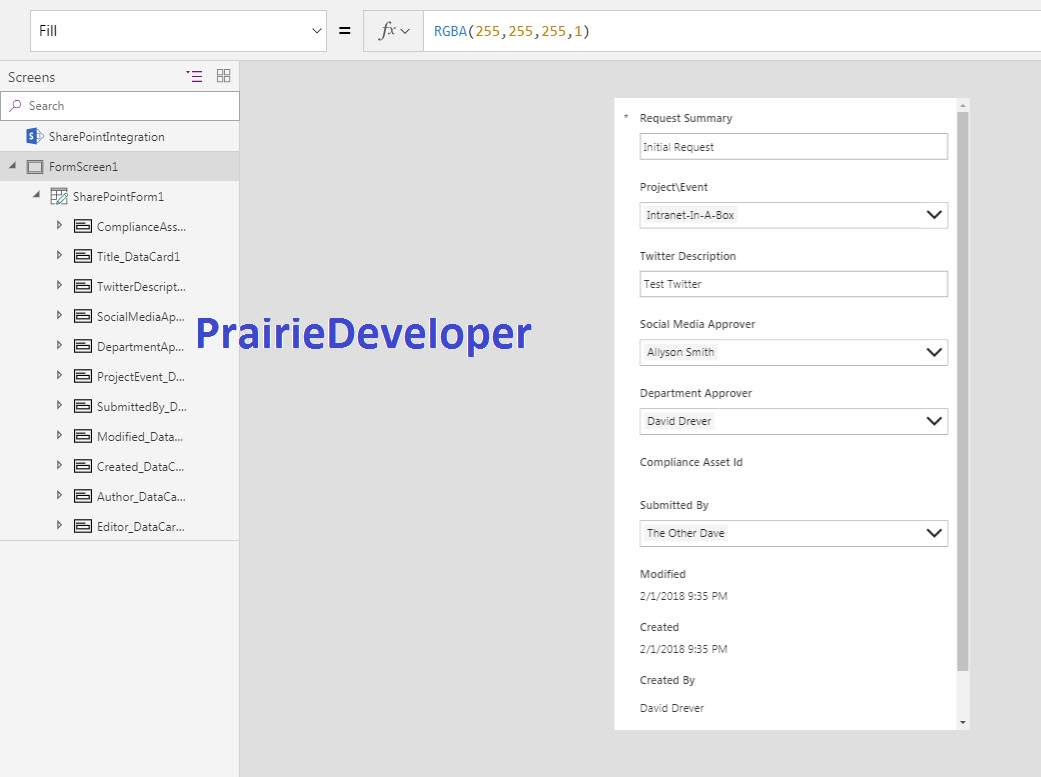Click the Editor_DataCar... card icon

[x=83, y=526]
